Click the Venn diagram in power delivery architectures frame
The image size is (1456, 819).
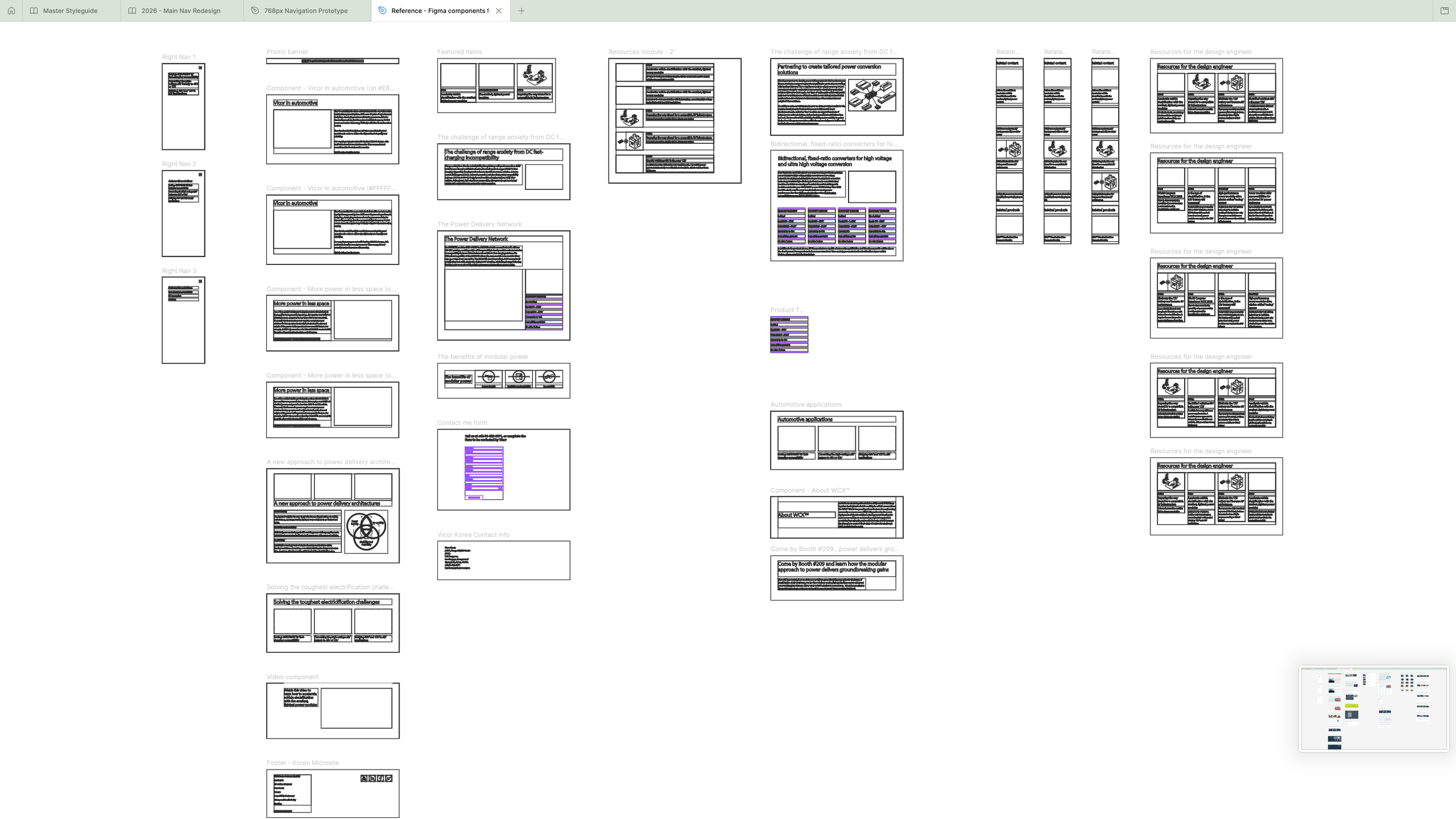pyautogui.click(x=366, y=531)
